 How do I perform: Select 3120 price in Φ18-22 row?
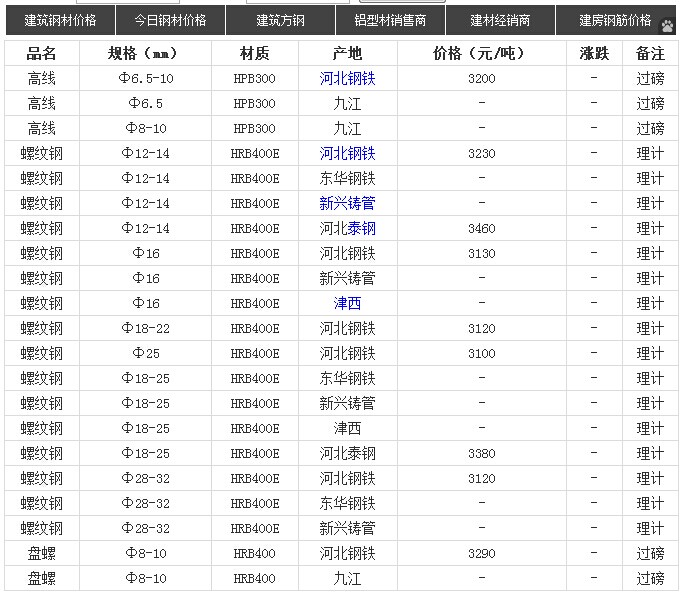482,329
